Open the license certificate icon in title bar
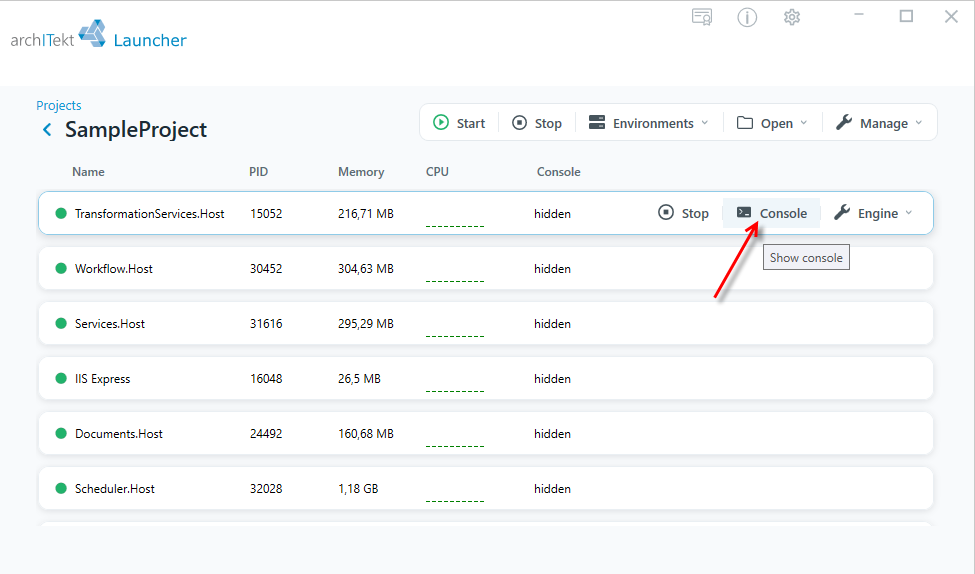The width and height of the screenshot is (975, 574). click(702, 17)
